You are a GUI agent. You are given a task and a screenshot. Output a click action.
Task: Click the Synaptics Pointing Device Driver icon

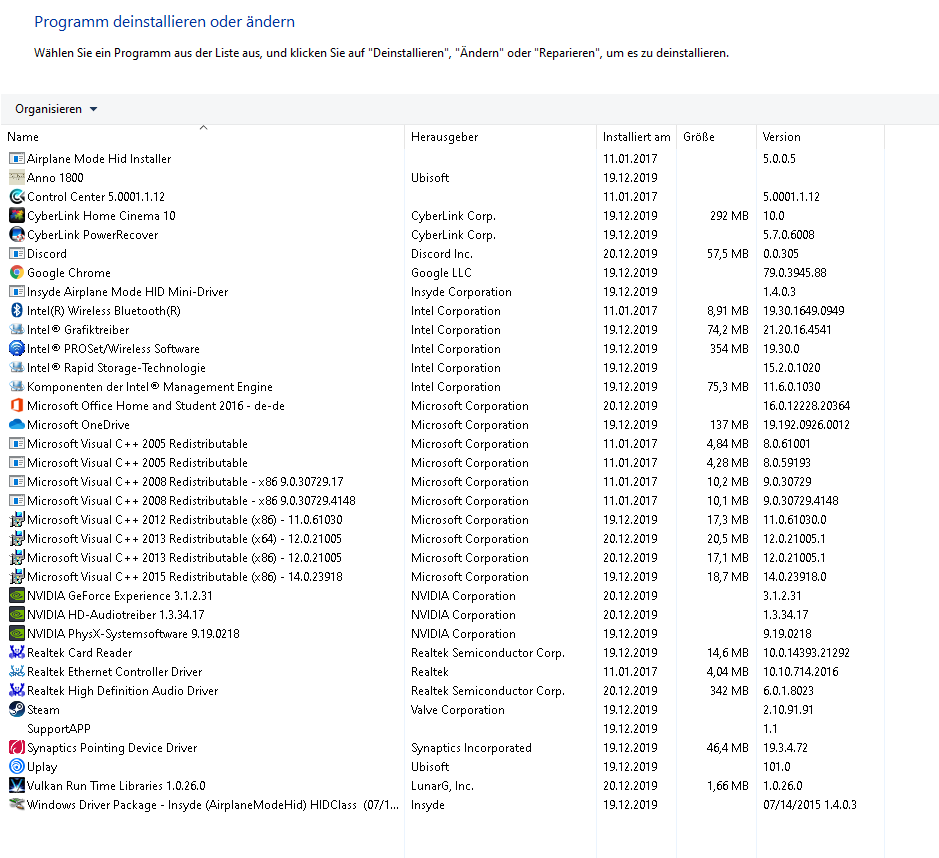(x=17, y=748)
